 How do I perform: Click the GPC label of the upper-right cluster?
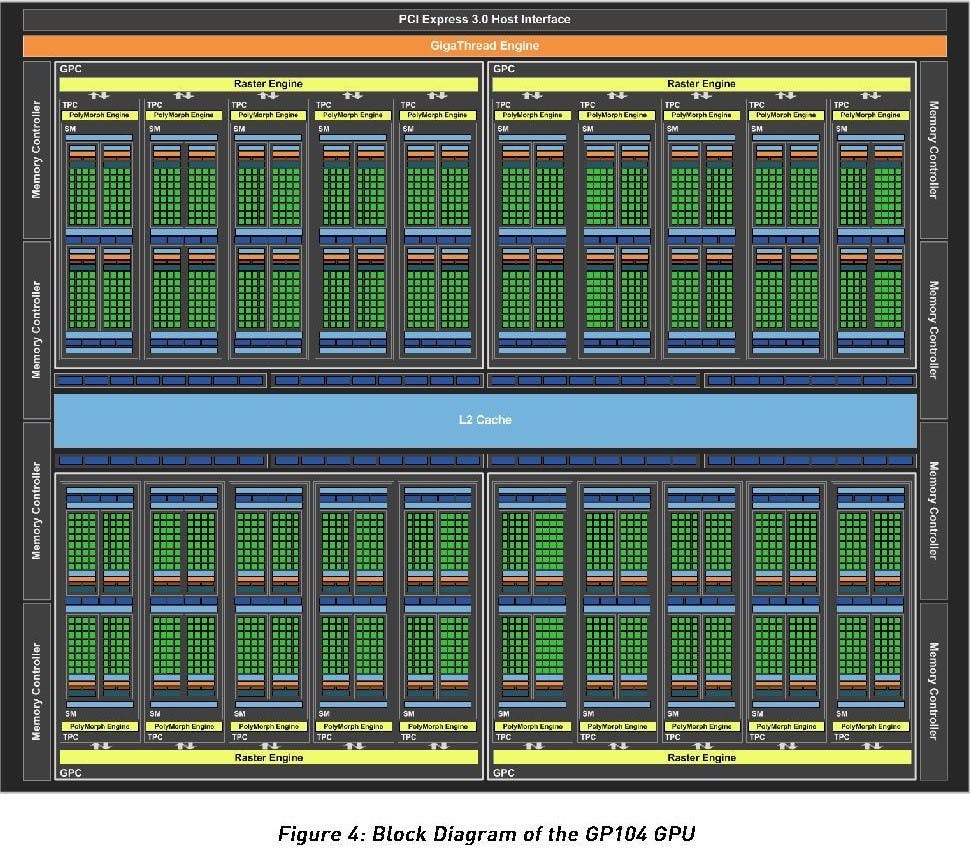[x=504, y=69]
